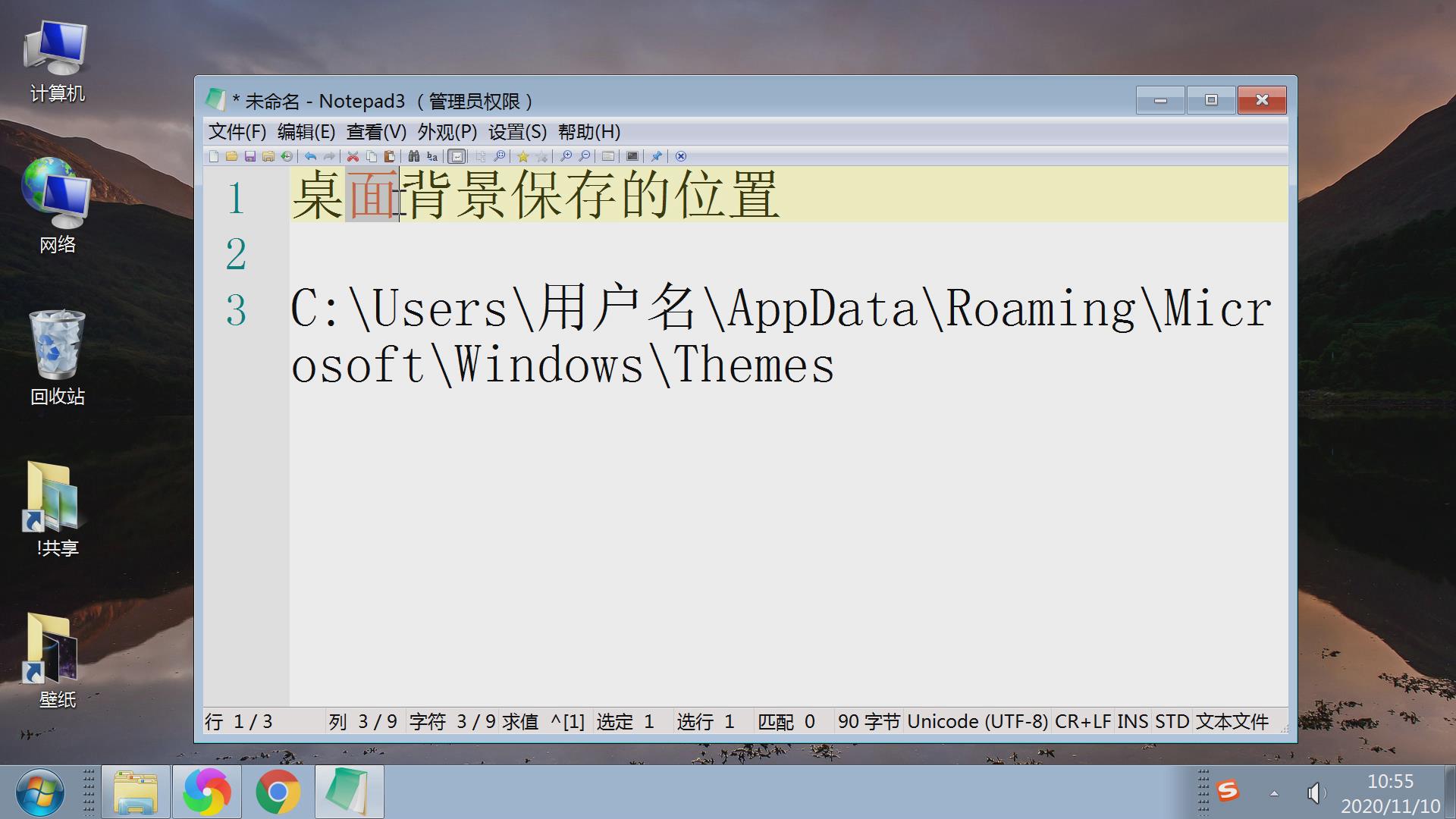
Task: Toggle the word wrap toolbar button
Action: click(x=457, y=156)
